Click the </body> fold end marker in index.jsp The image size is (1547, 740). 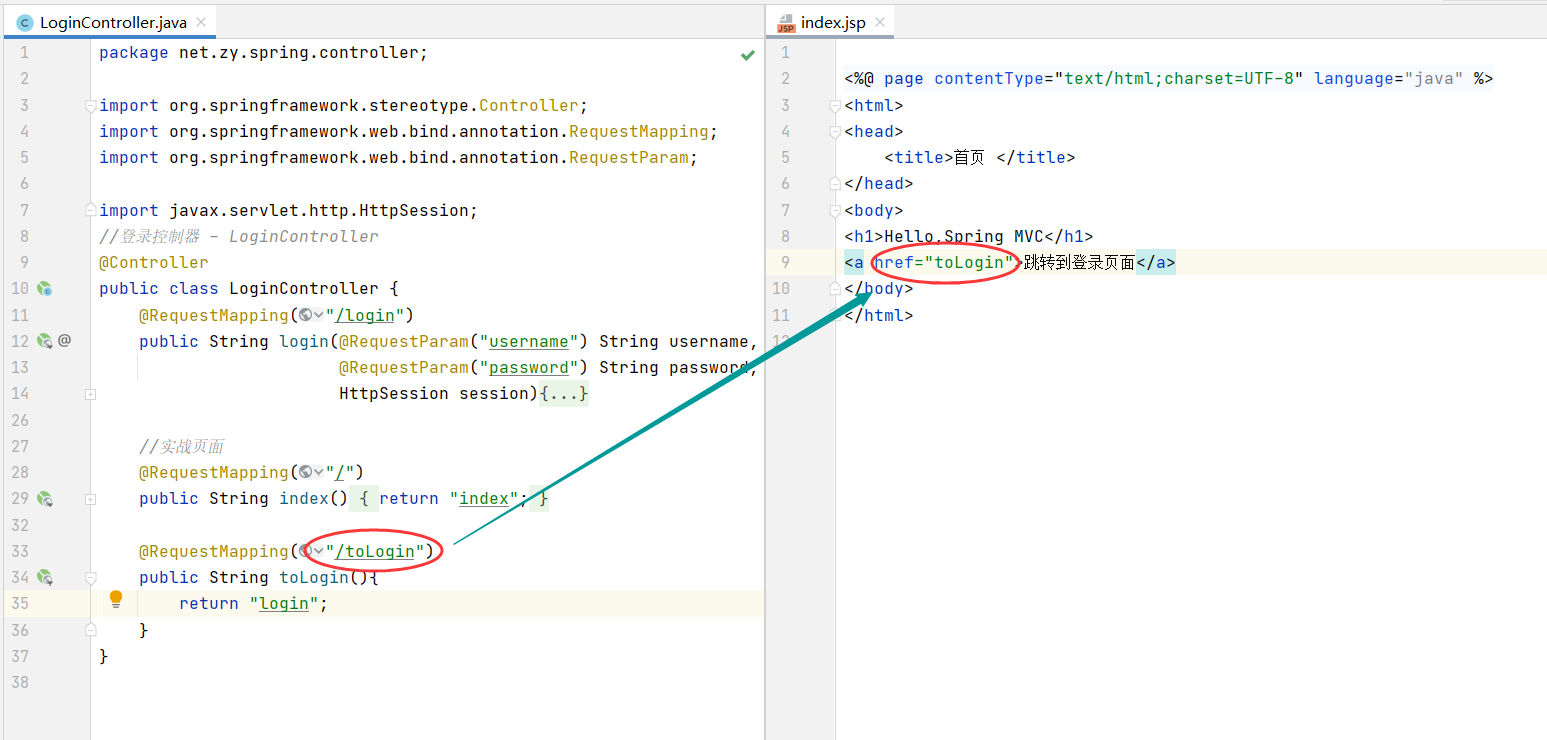pyautogui.click(x=836, y=288)
